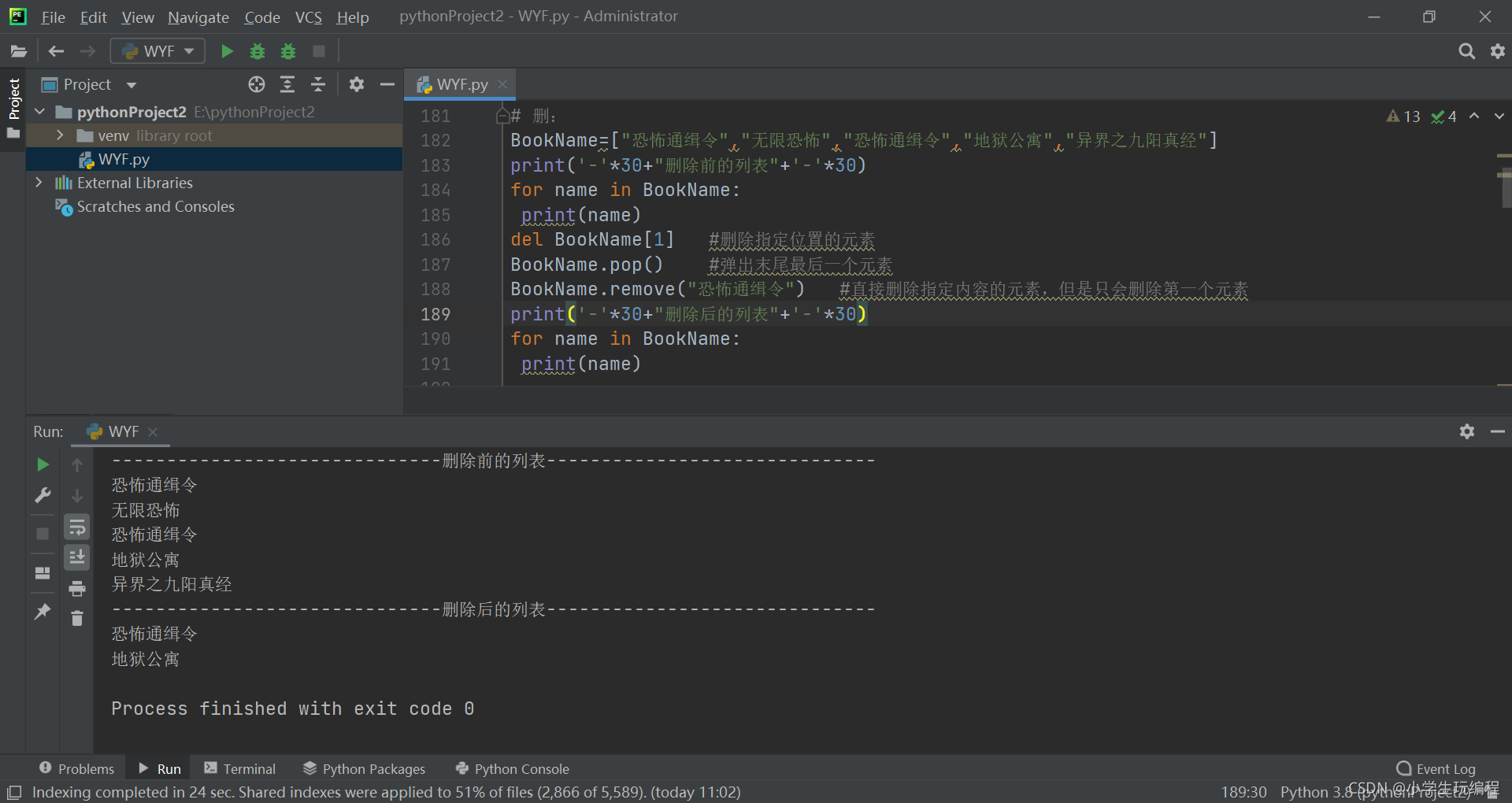Collapse the pythonProject2 root folder
The width and height of the screenshot is (1512, 803).
click(39, 112)
